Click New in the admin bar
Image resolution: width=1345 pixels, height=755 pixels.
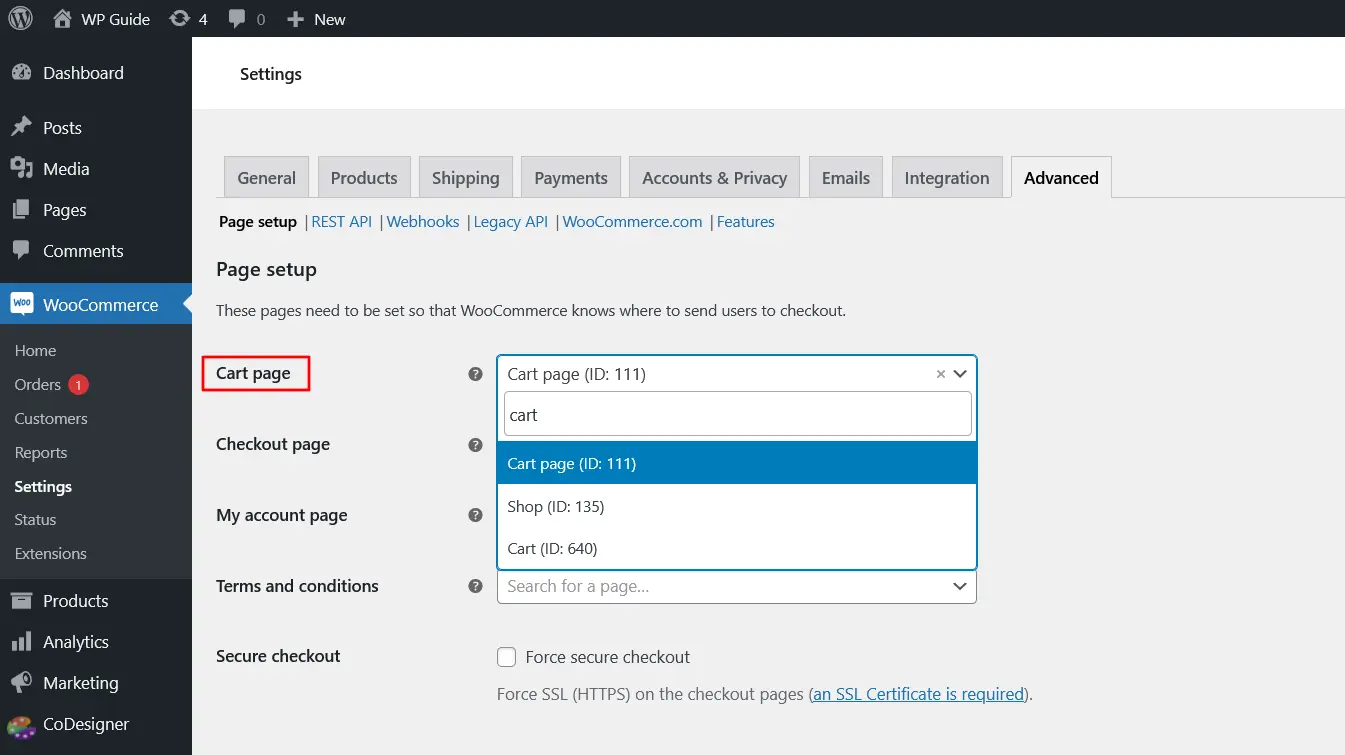330,19
